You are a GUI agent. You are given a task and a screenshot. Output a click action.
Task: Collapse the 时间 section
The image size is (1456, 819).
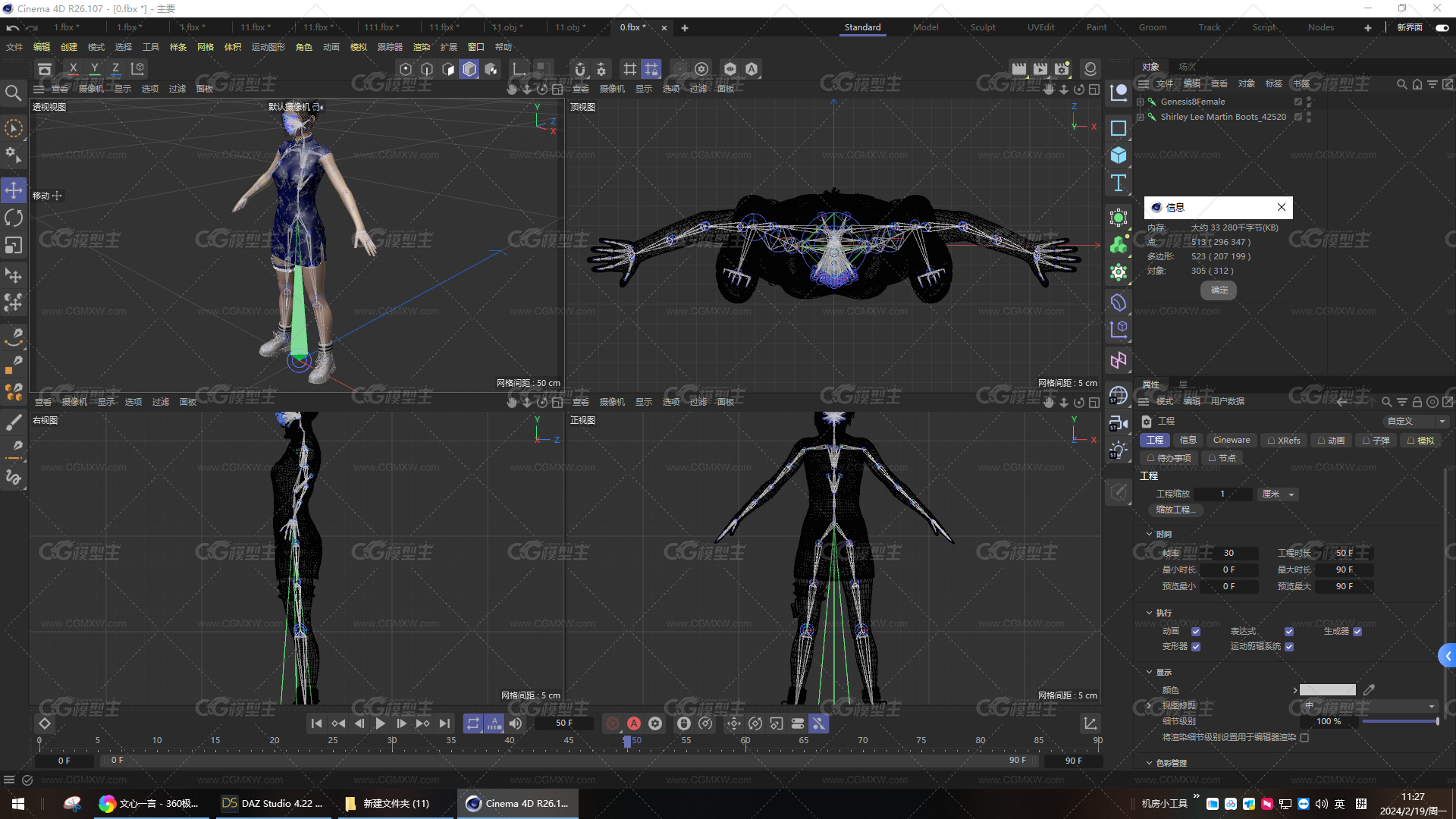pos(1149,534)
